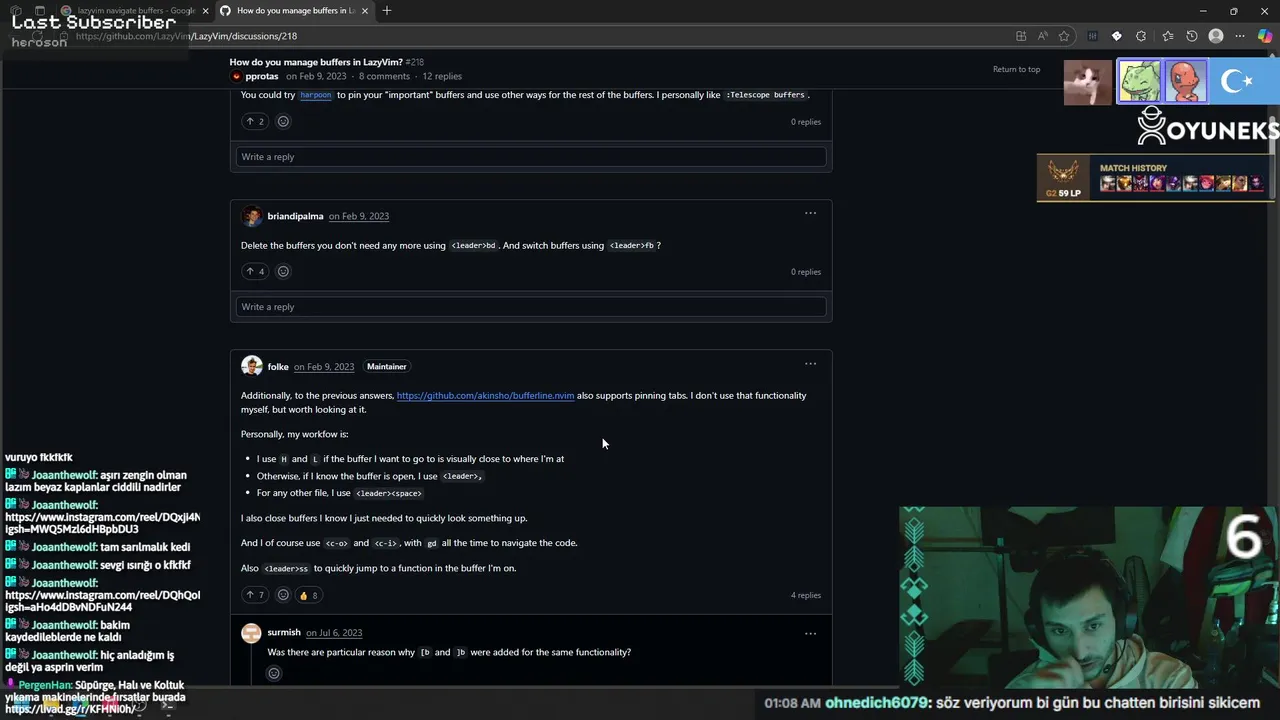Image resolution: width=1280 pixels, height=720 pixels.
Task: Open options menu on briandipalma's comment
Action: click(x=811, y=213)
